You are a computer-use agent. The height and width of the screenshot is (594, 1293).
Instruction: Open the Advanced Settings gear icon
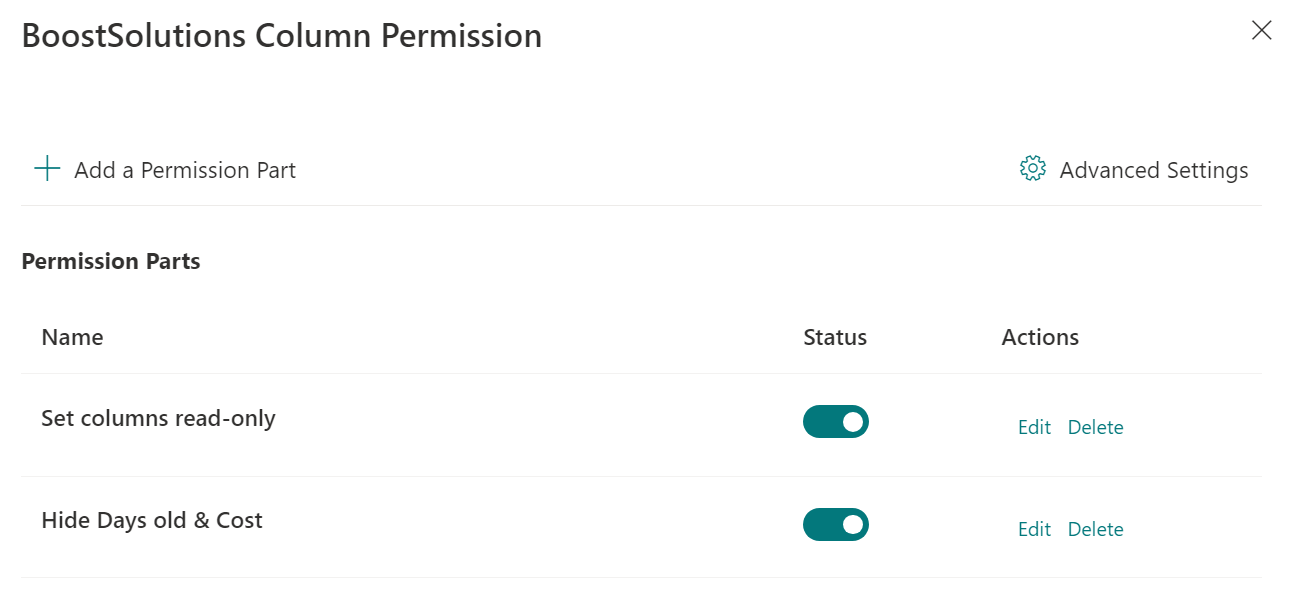[x=1032, y=169]
